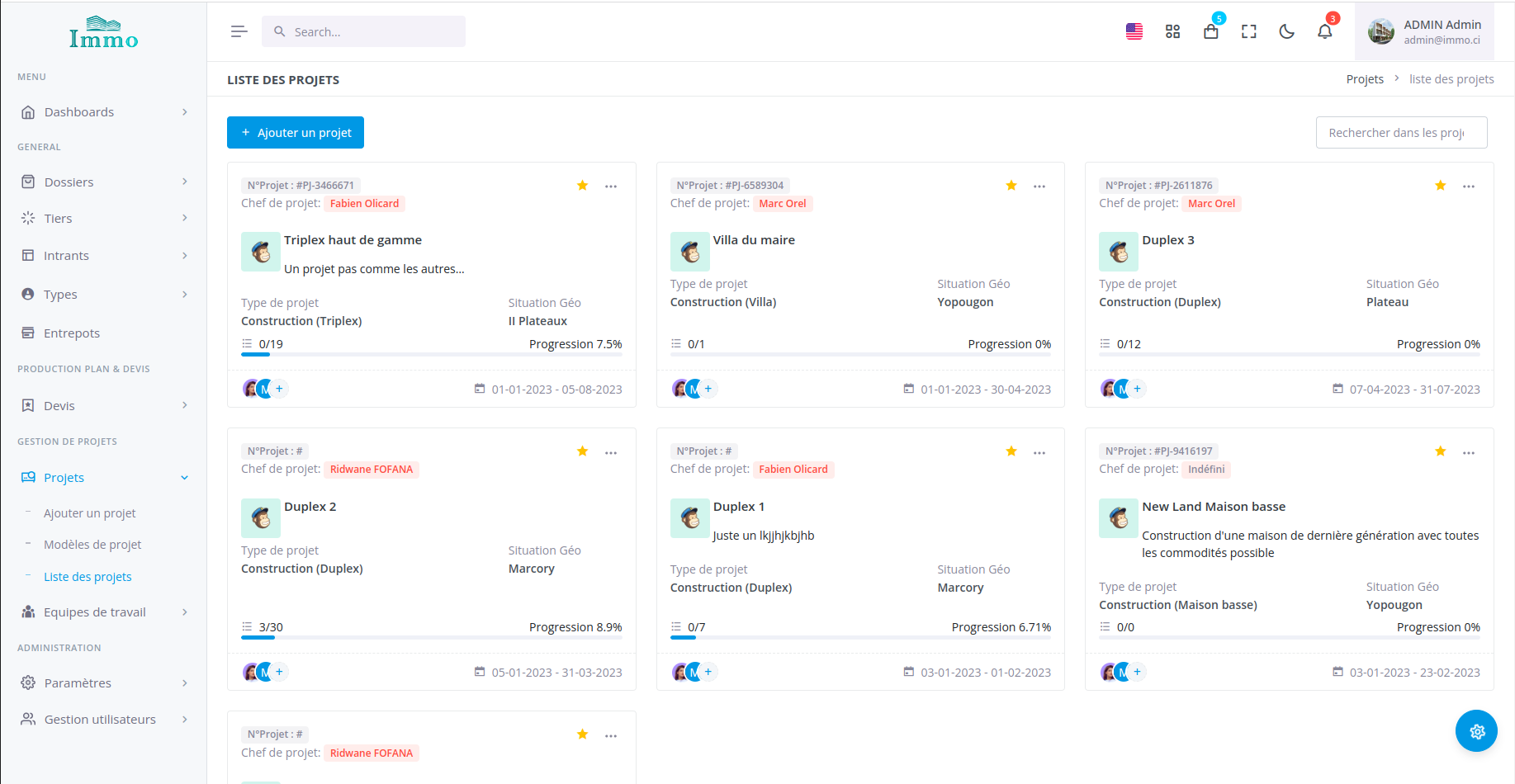Click the US flag language icon
The width and height of the screenshot is (1515, 784).
tap(1134, 31)
